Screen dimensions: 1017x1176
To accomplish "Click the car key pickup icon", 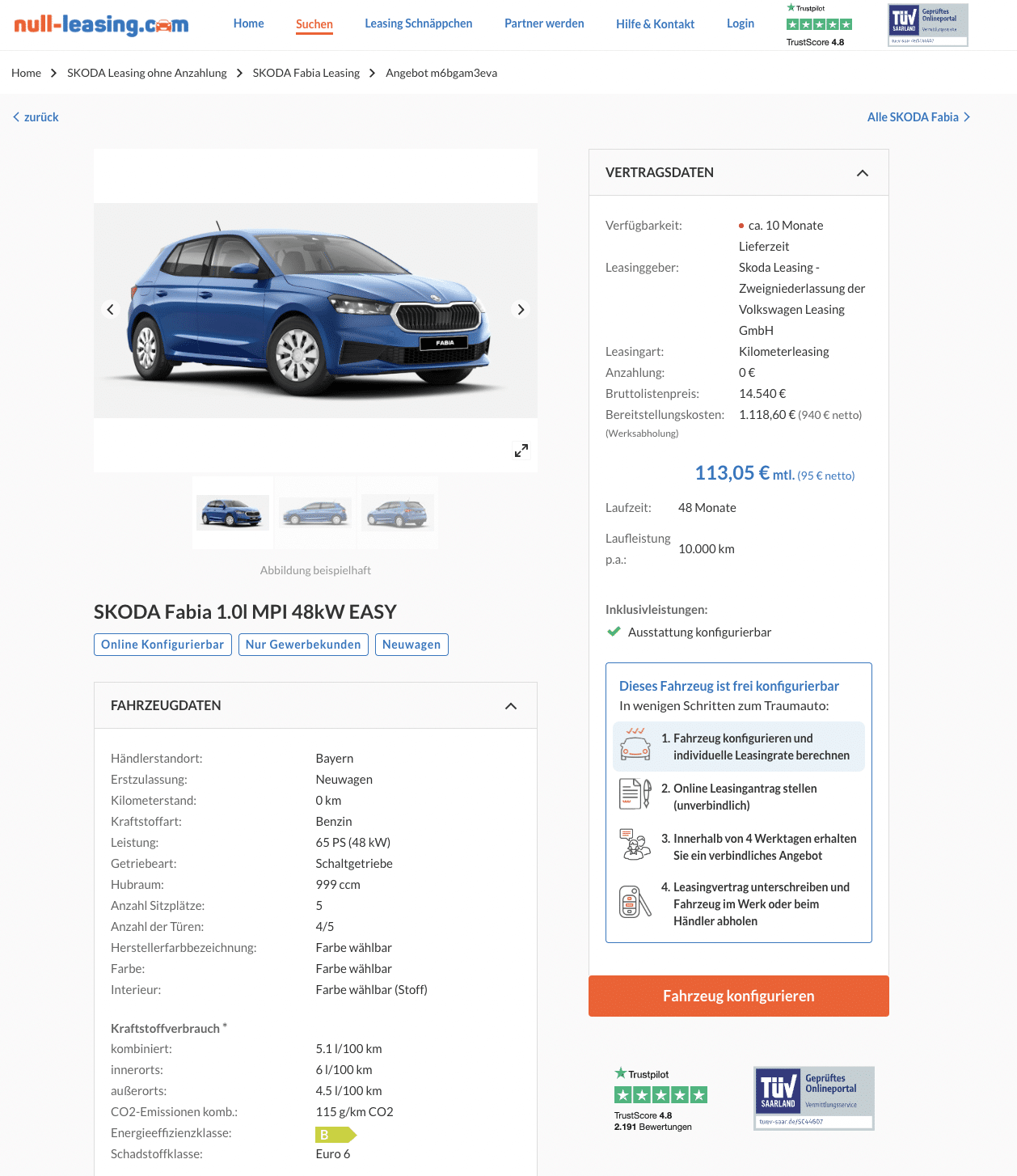I will (x=635, y=902).
